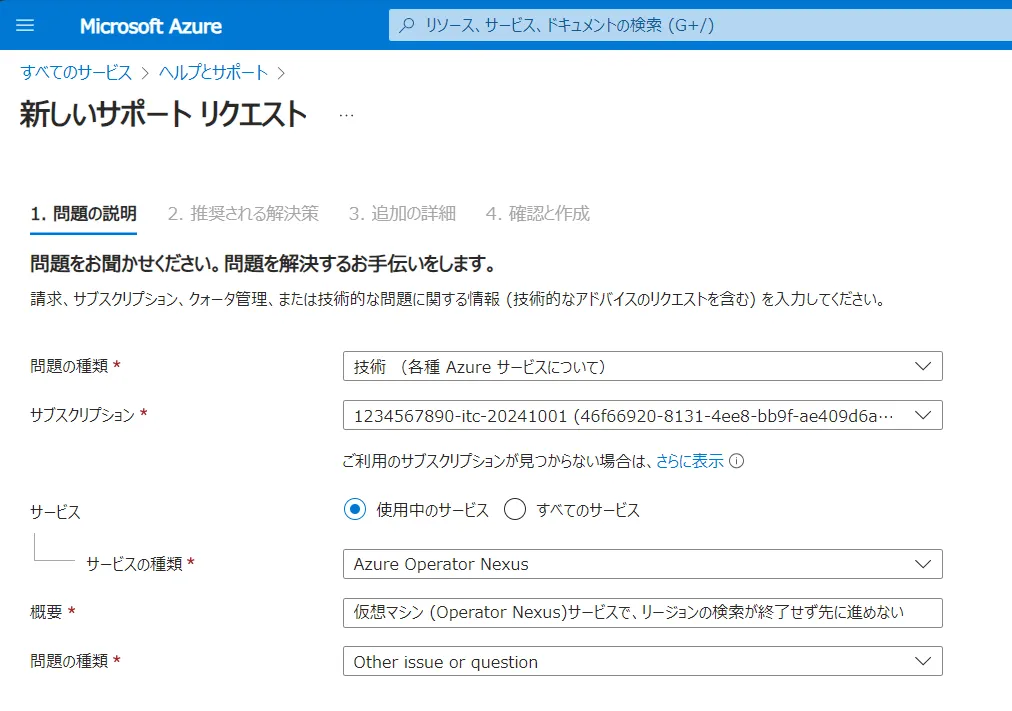Viewport: 1012px width, 711px height.
Task: Switch to 2. 推奨される解決策 tab
Action: 243,214
